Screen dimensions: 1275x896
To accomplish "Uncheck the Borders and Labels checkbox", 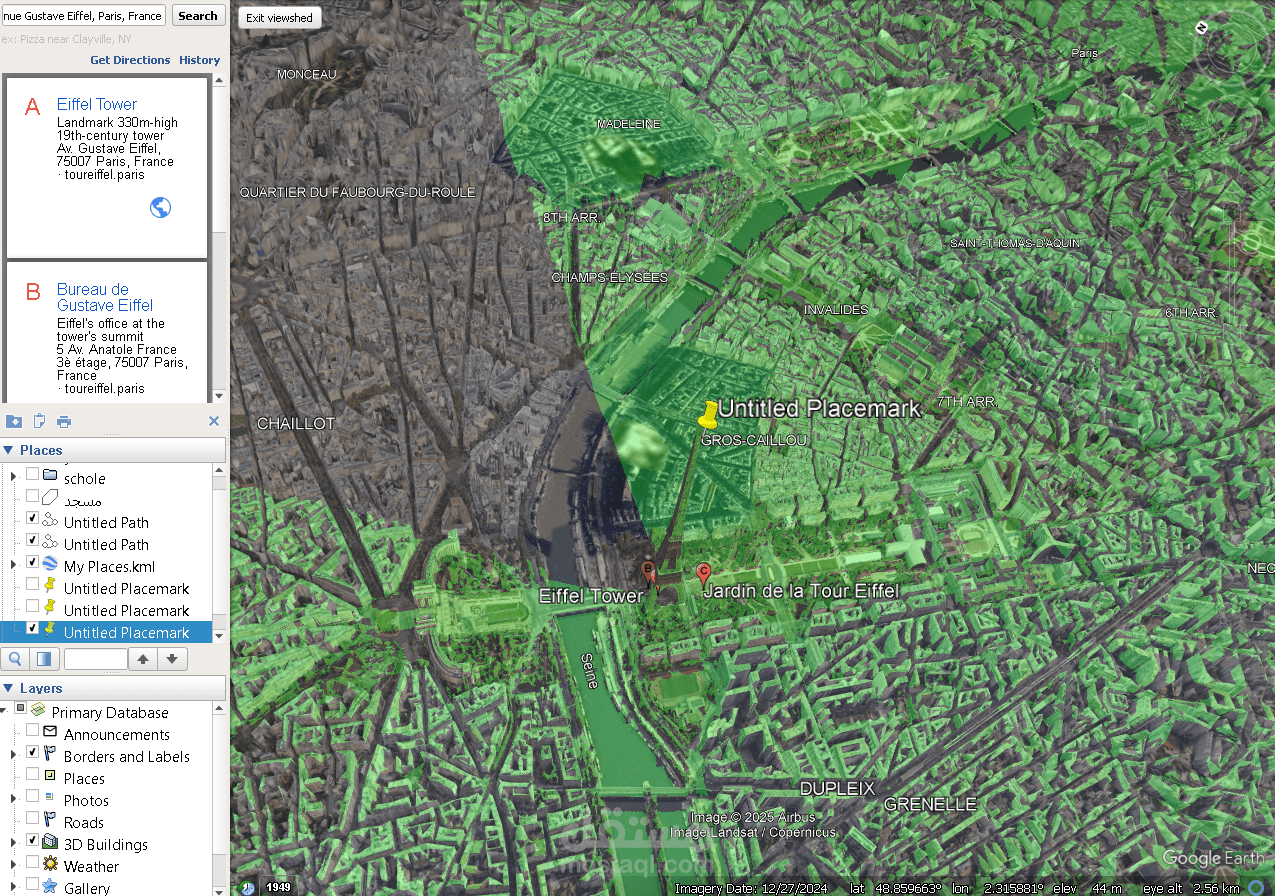I will pos(32,752).
